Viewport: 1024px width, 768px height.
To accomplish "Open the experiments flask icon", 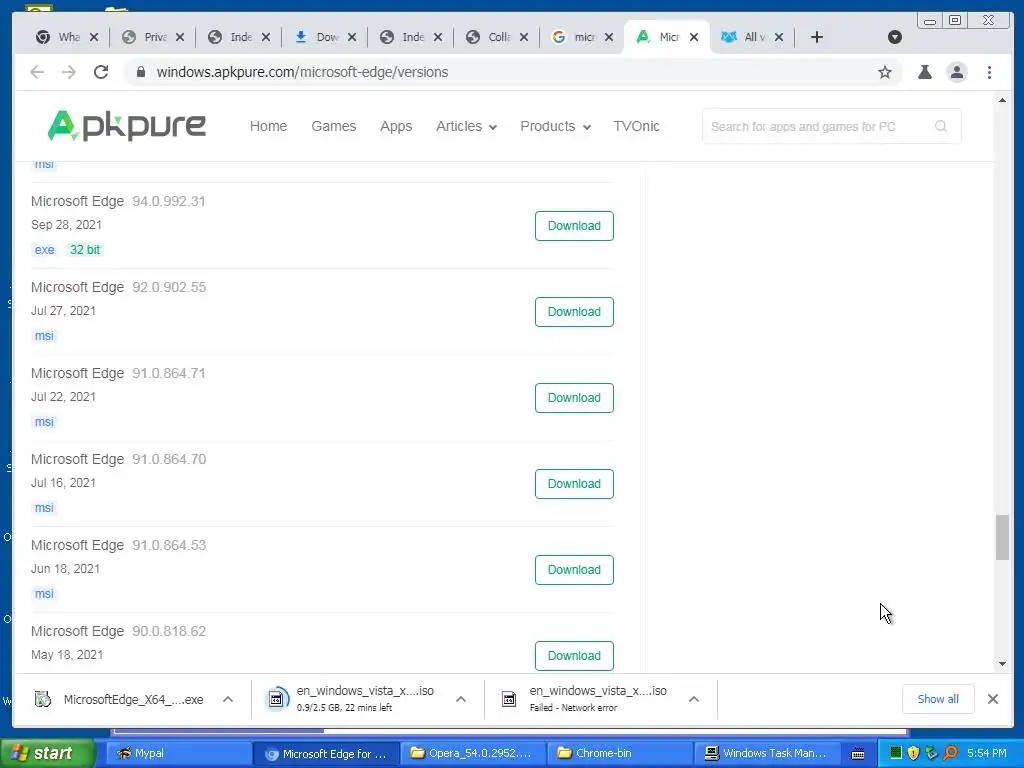I will click(925, 72).
